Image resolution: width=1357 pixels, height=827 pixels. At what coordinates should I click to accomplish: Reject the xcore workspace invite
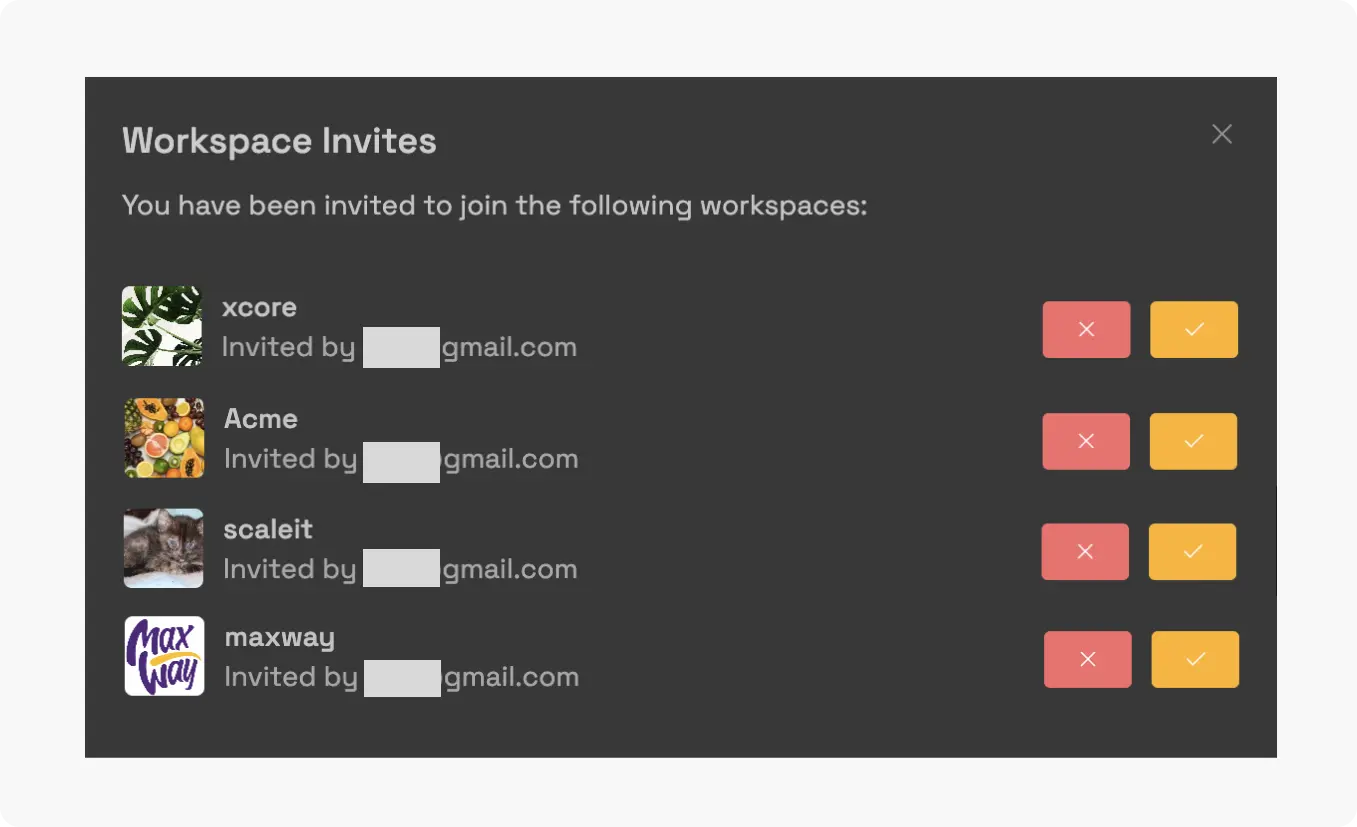pyautogui.click(x=1086, y=329)
